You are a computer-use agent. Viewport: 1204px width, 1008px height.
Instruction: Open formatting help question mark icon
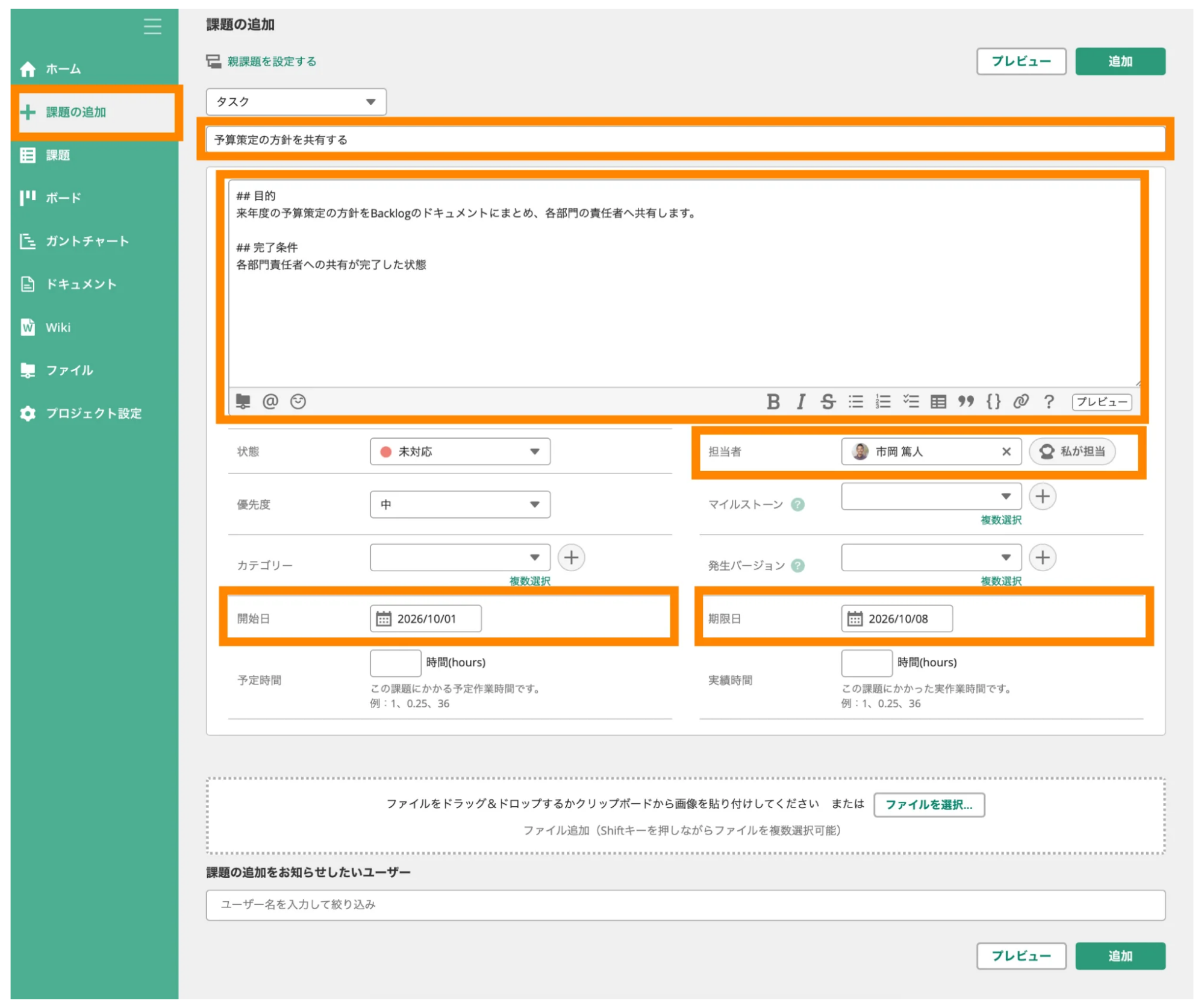pyautogui.click(x=1049, y=402)
